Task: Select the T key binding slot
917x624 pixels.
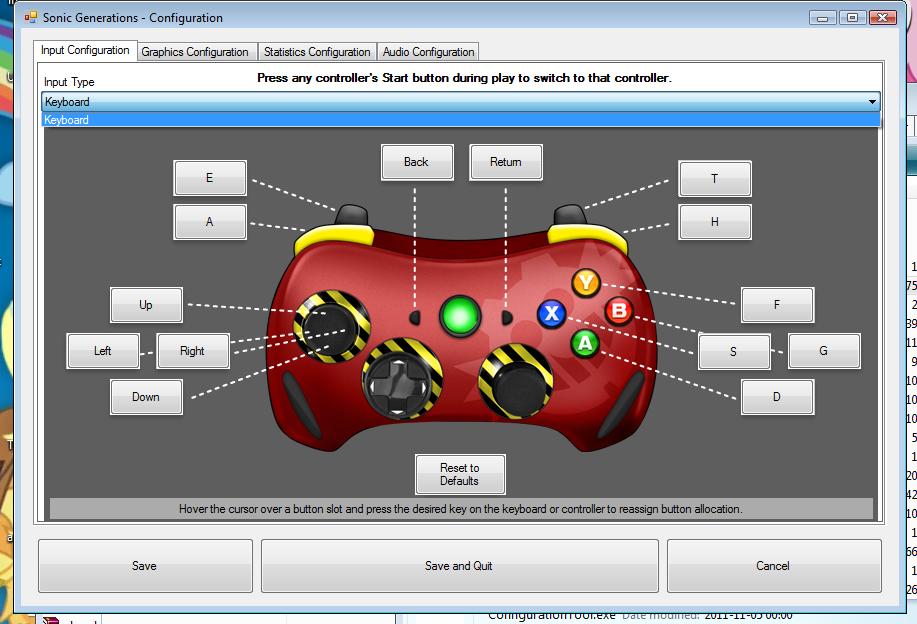Action: click(715, 178)
